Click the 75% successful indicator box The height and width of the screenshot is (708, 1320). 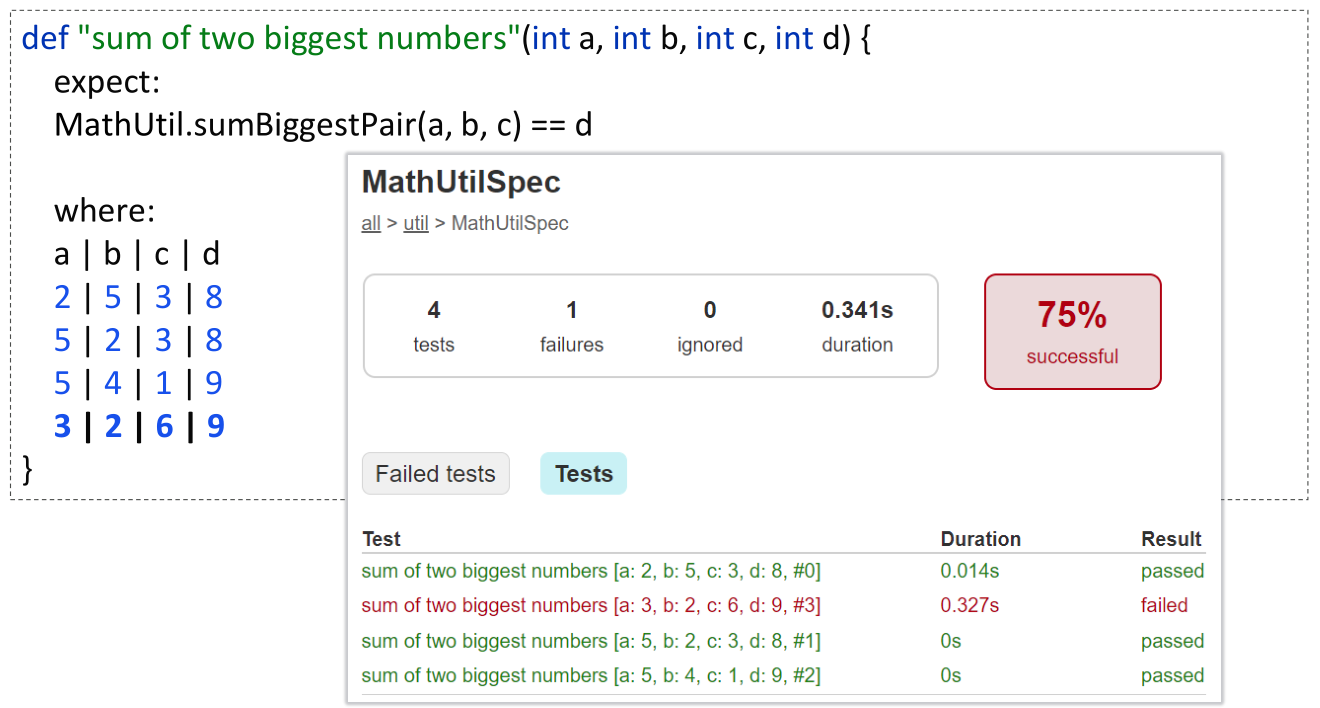point(1072,331)
